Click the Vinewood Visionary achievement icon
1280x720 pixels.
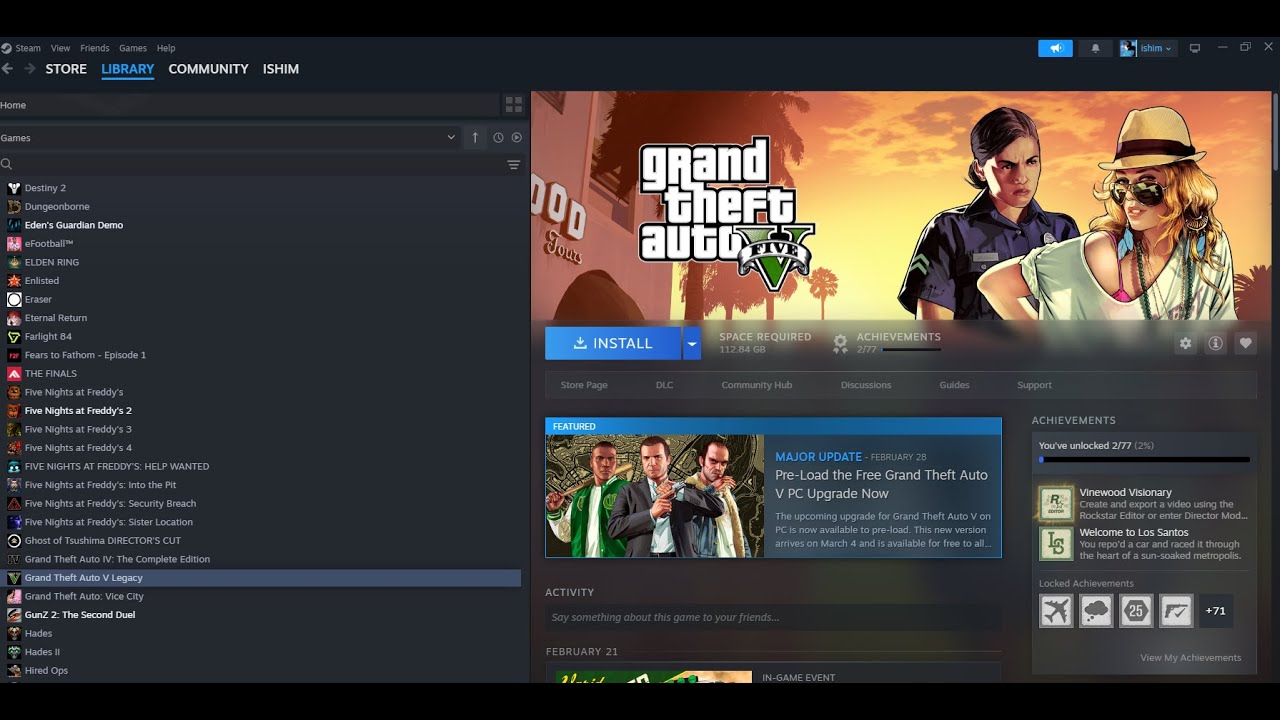pos(1056,504)
